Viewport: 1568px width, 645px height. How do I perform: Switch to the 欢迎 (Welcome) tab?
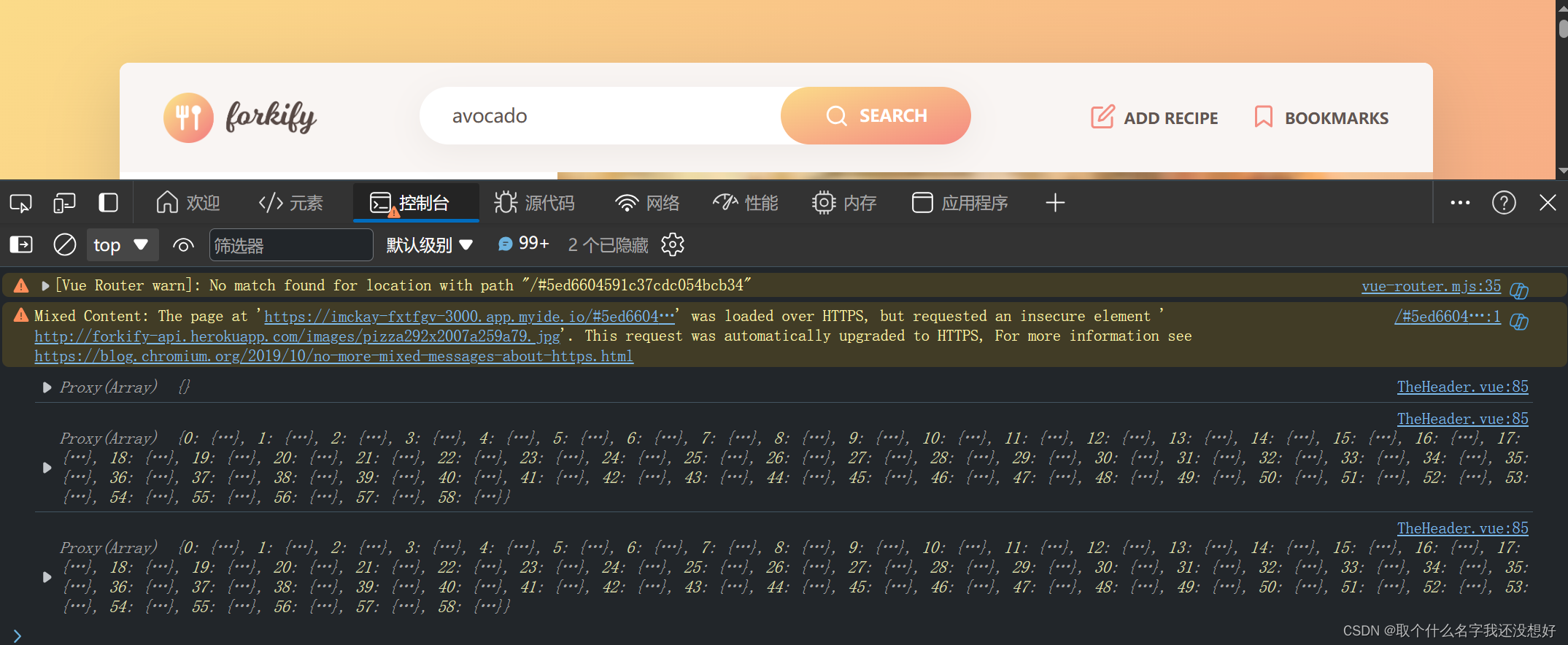coord(188,203)
